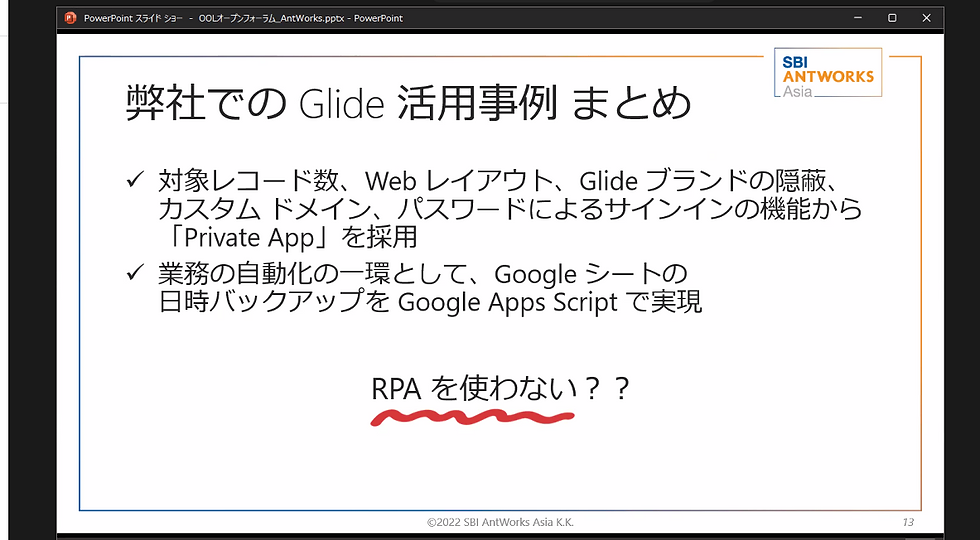Viewport: 980px width, 540px height.
Task: Click the line カスタム ドメイン、パスワード
Action: tap(510, 209)
